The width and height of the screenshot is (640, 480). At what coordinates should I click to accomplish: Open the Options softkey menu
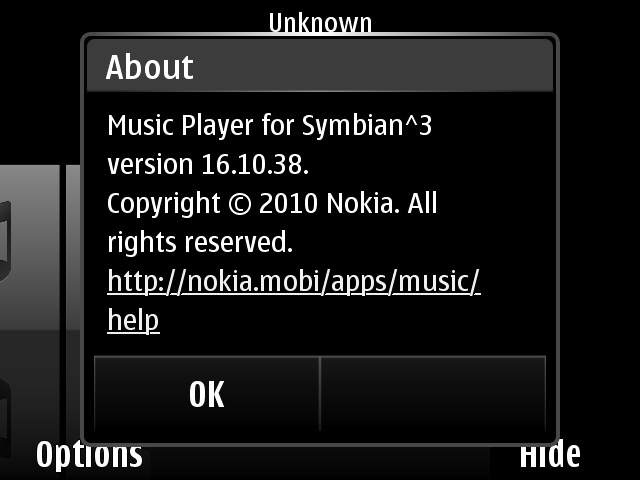point(89,455)
